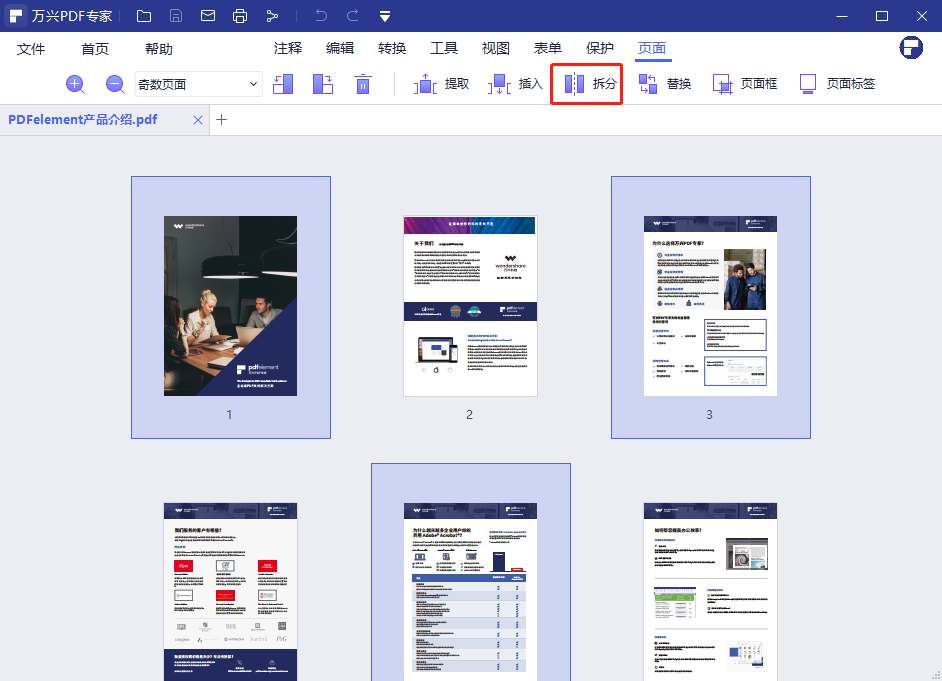
Task: Click the zoom in magnifier icon
Action: click(x=75, y=85)
